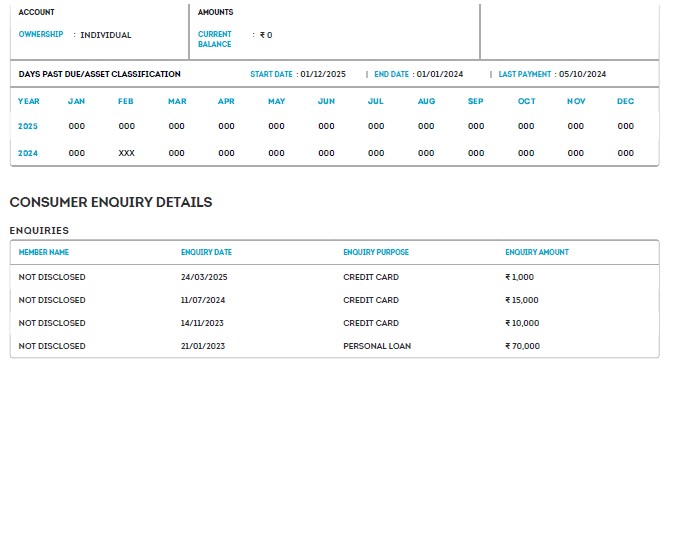676x557 pixels.
Task: Click the 11/07/2024 enquiry date
Action: pyautogui.click(x=203, y=300)
